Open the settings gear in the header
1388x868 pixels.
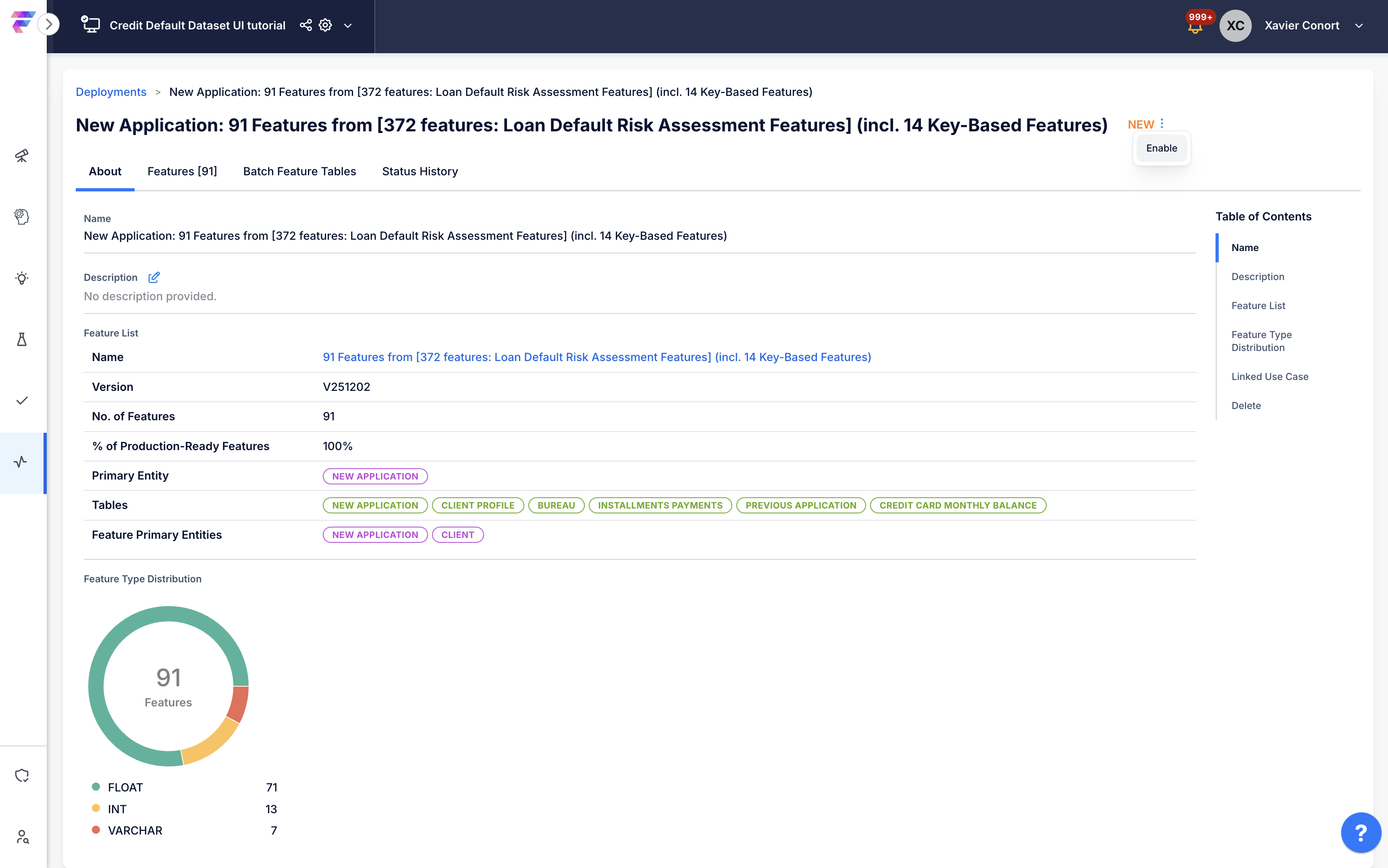pos(326,25)
